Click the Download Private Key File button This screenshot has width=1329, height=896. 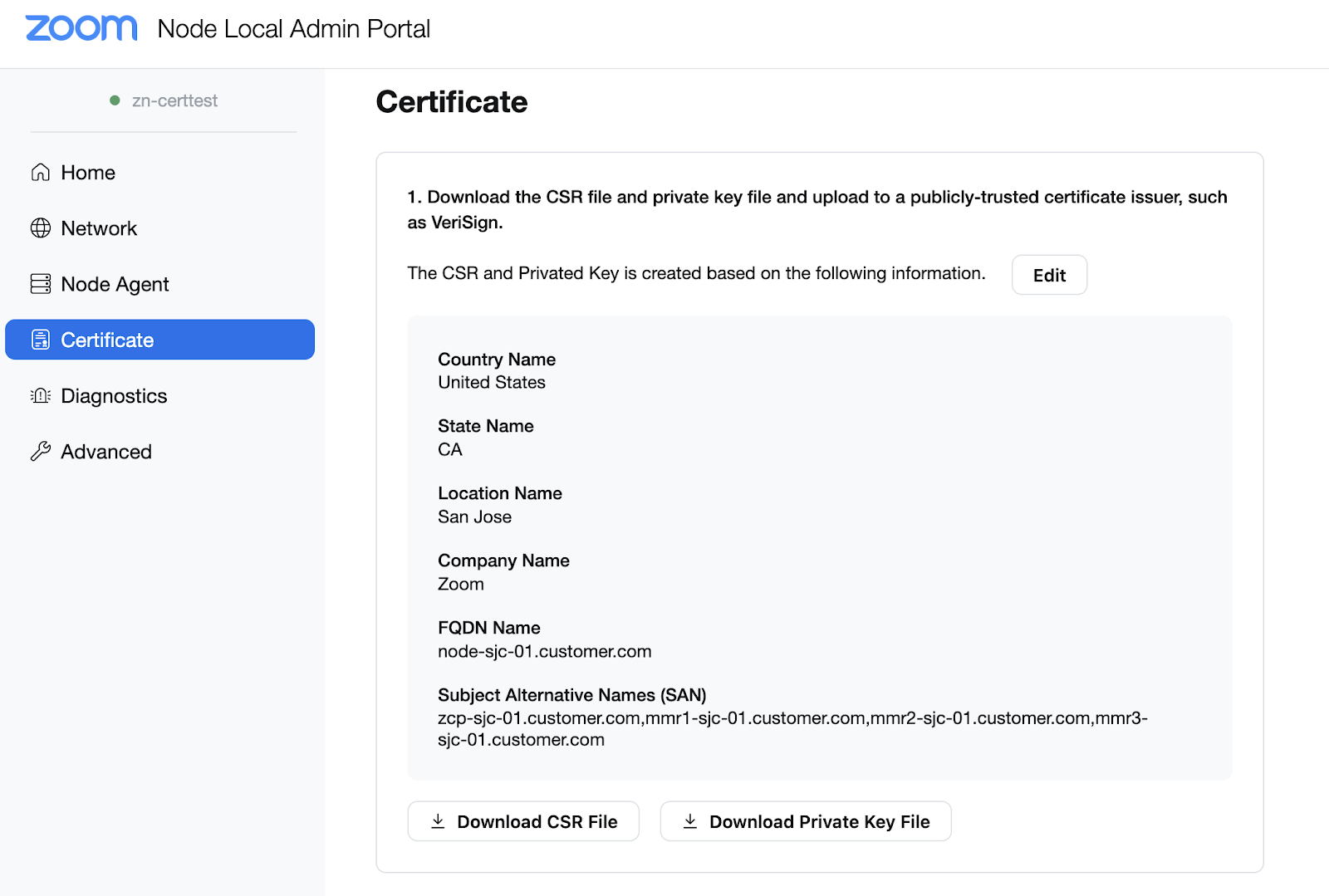click(x=805, y=821)
